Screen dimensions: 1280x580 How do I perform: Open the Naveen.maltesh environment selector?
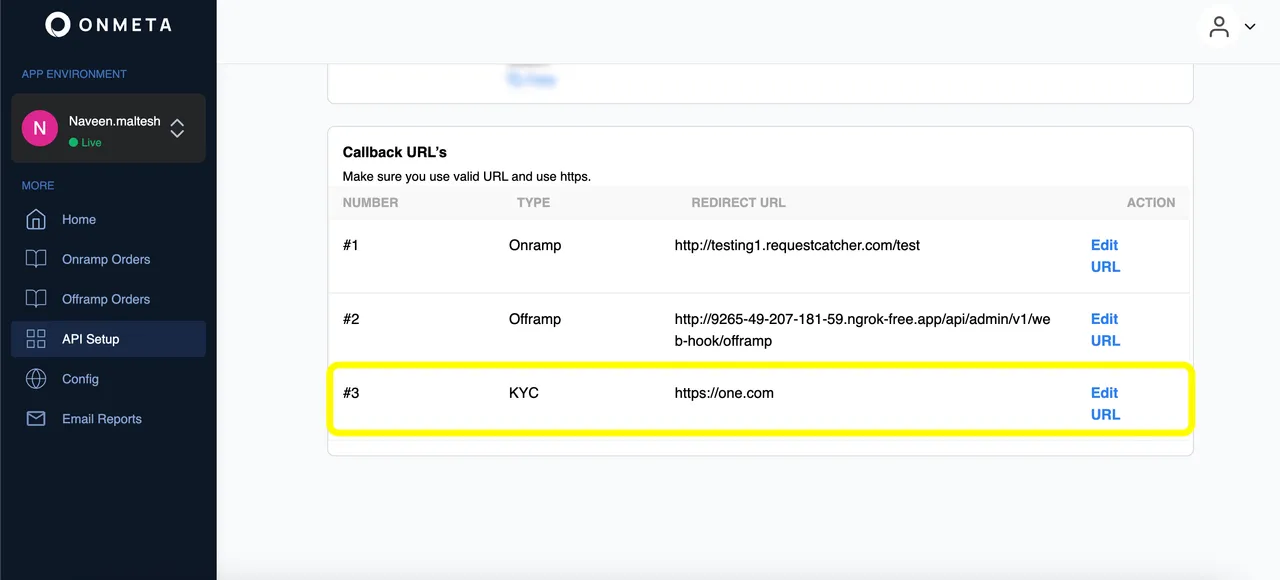pyautogui.click(x=114, y=122)
